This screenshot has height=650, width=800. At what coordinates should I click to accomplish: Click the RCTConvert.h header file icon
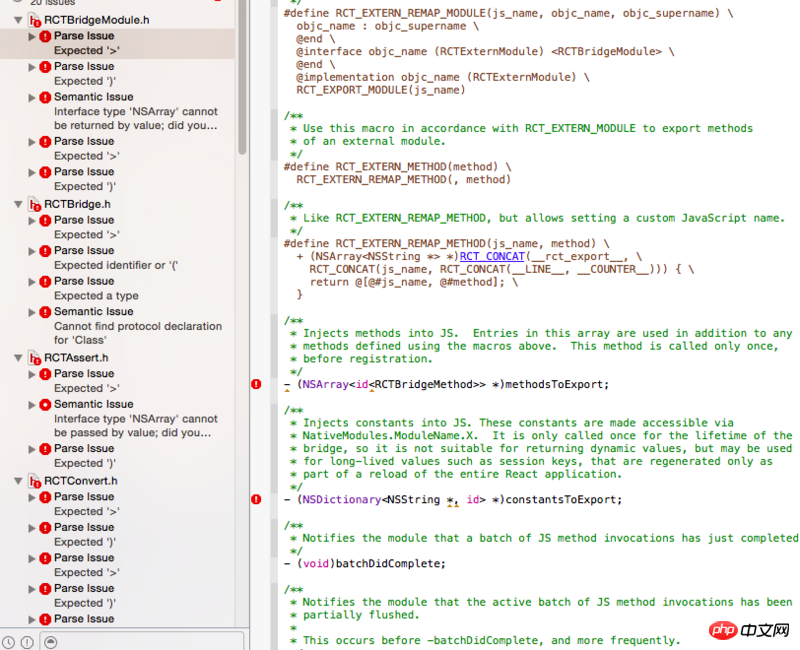(34, 481)
